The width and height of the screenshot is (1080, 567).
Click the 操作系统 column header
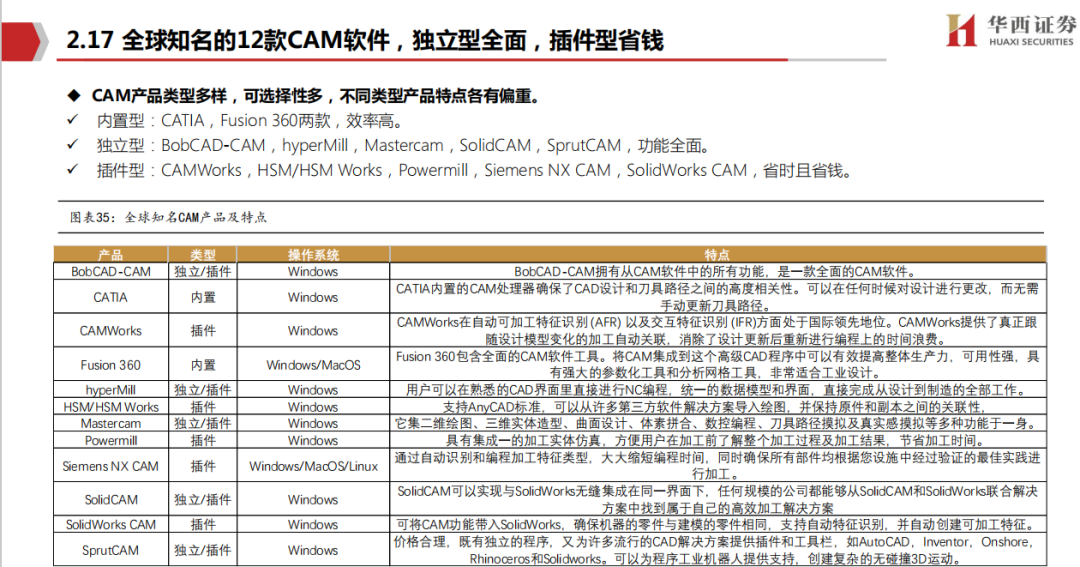313,254
